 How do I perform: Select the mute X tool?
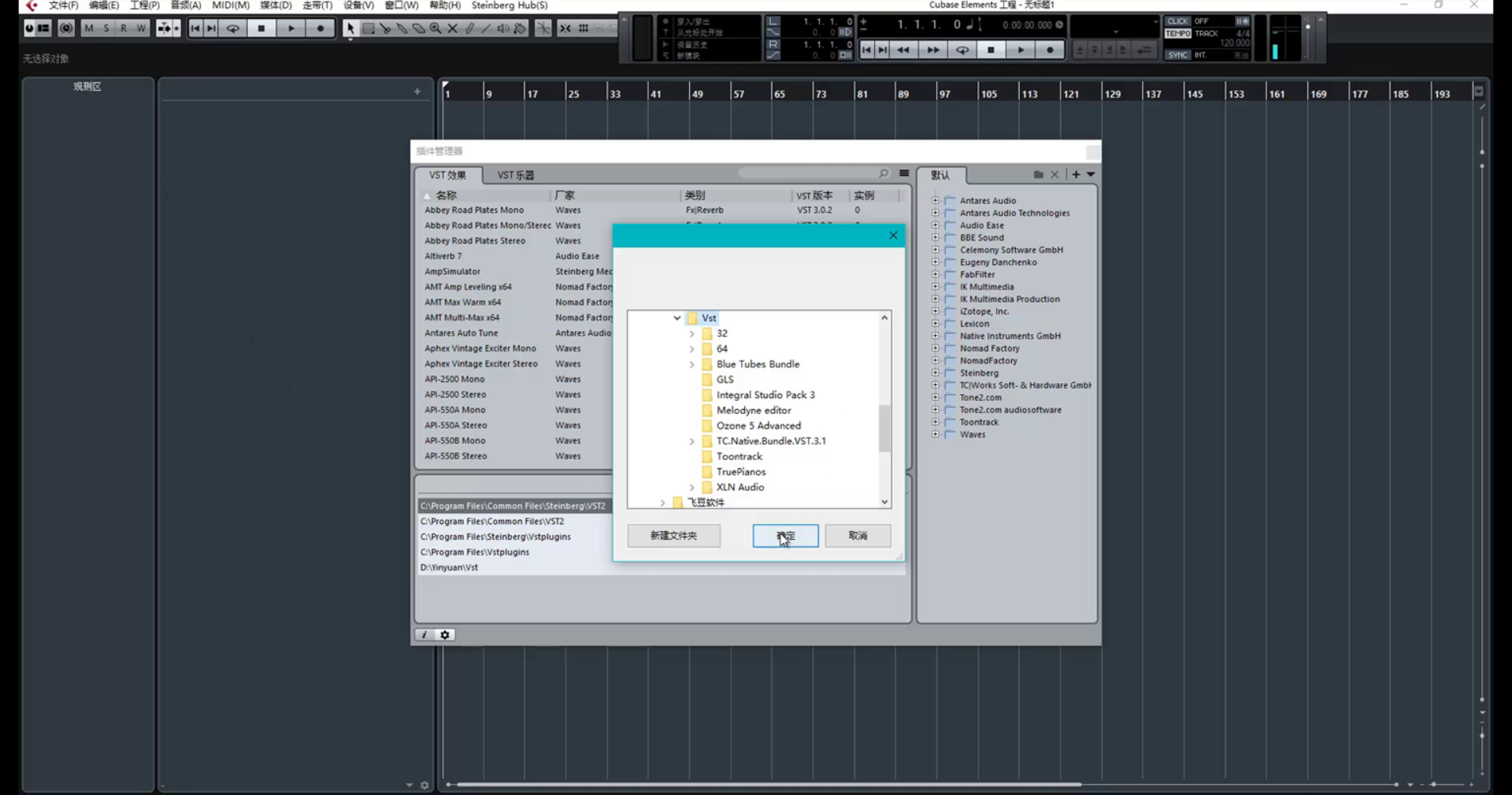click(453, 28)
